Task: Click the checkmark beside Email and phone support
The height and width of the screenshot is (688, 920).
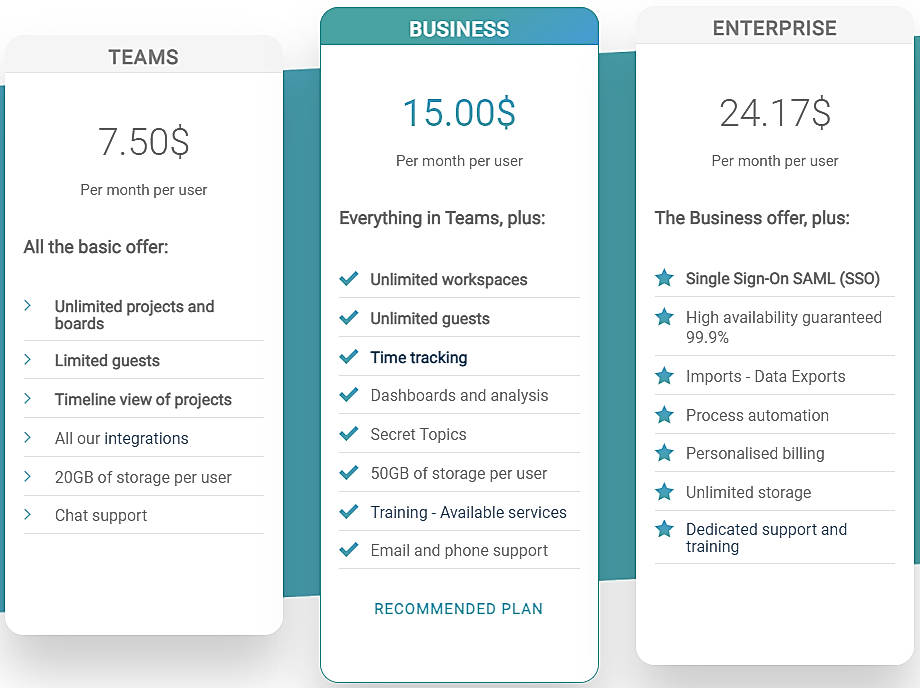Action: pyautogui.click(x=349, y=550)
